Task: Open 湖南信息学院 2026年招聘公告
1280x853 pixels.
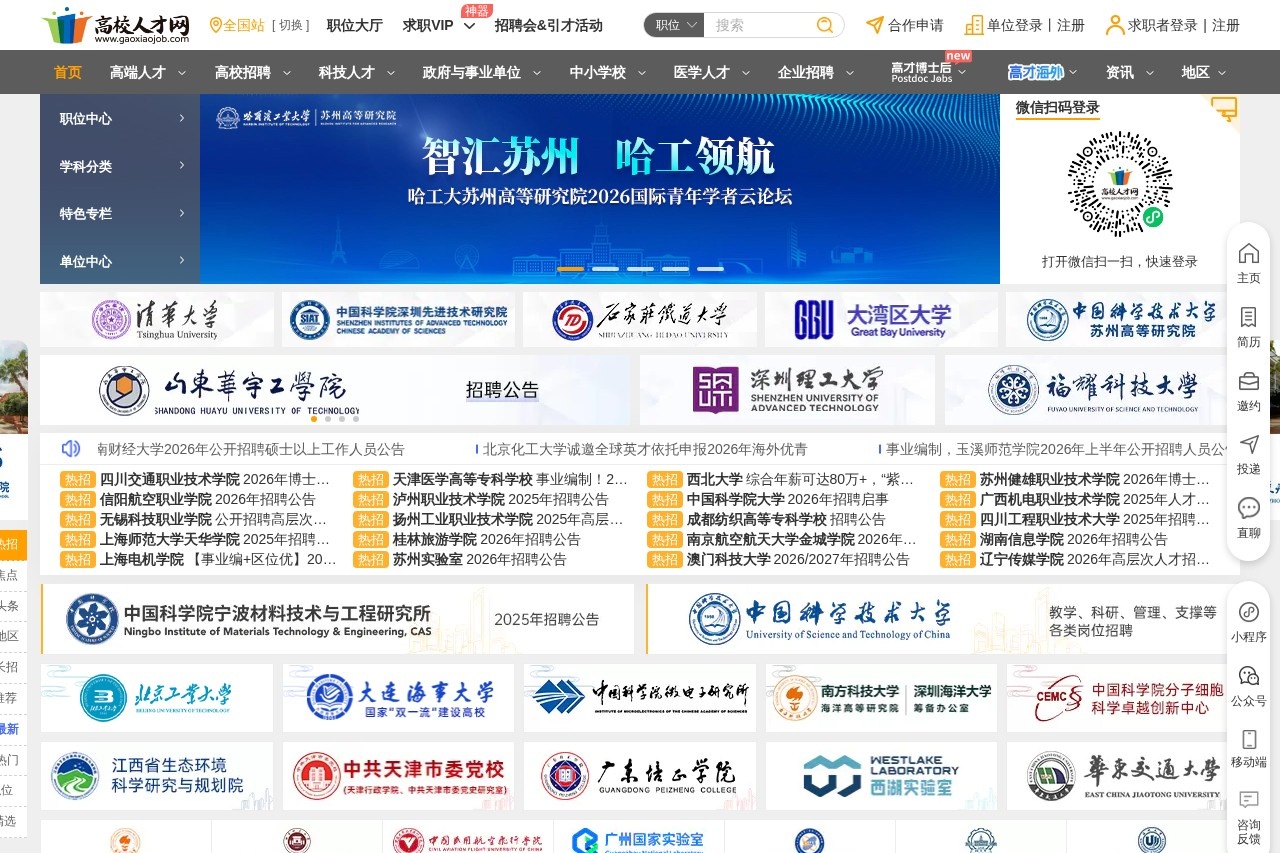Action: coord(1073,539)
